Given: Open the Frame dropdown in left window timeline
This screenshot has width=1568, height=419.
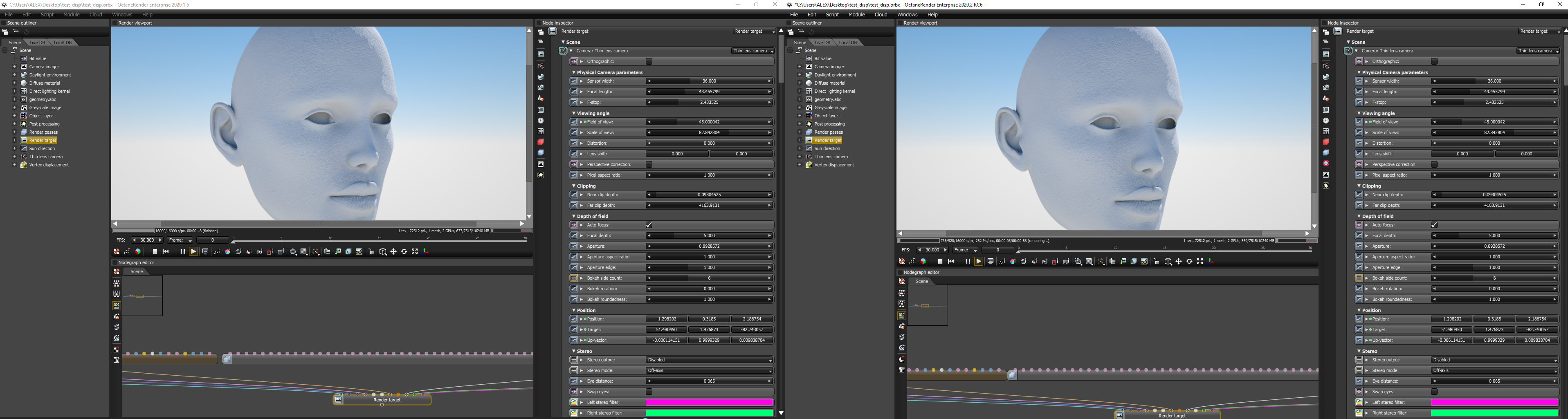Looking at the screenshot, I should coord(180,240).
